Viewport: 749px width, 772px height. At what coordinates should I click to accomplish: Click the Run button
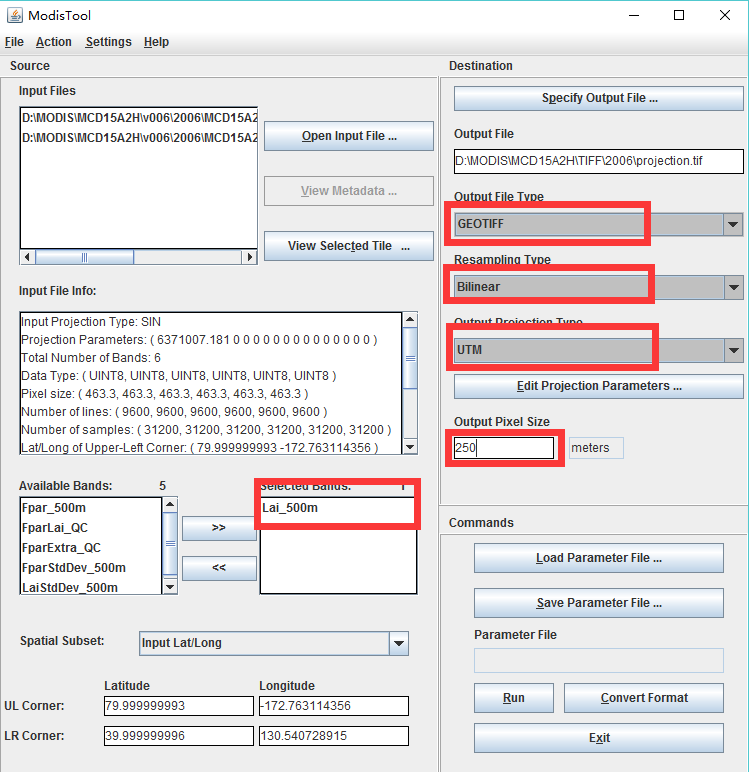pos(513,698)
